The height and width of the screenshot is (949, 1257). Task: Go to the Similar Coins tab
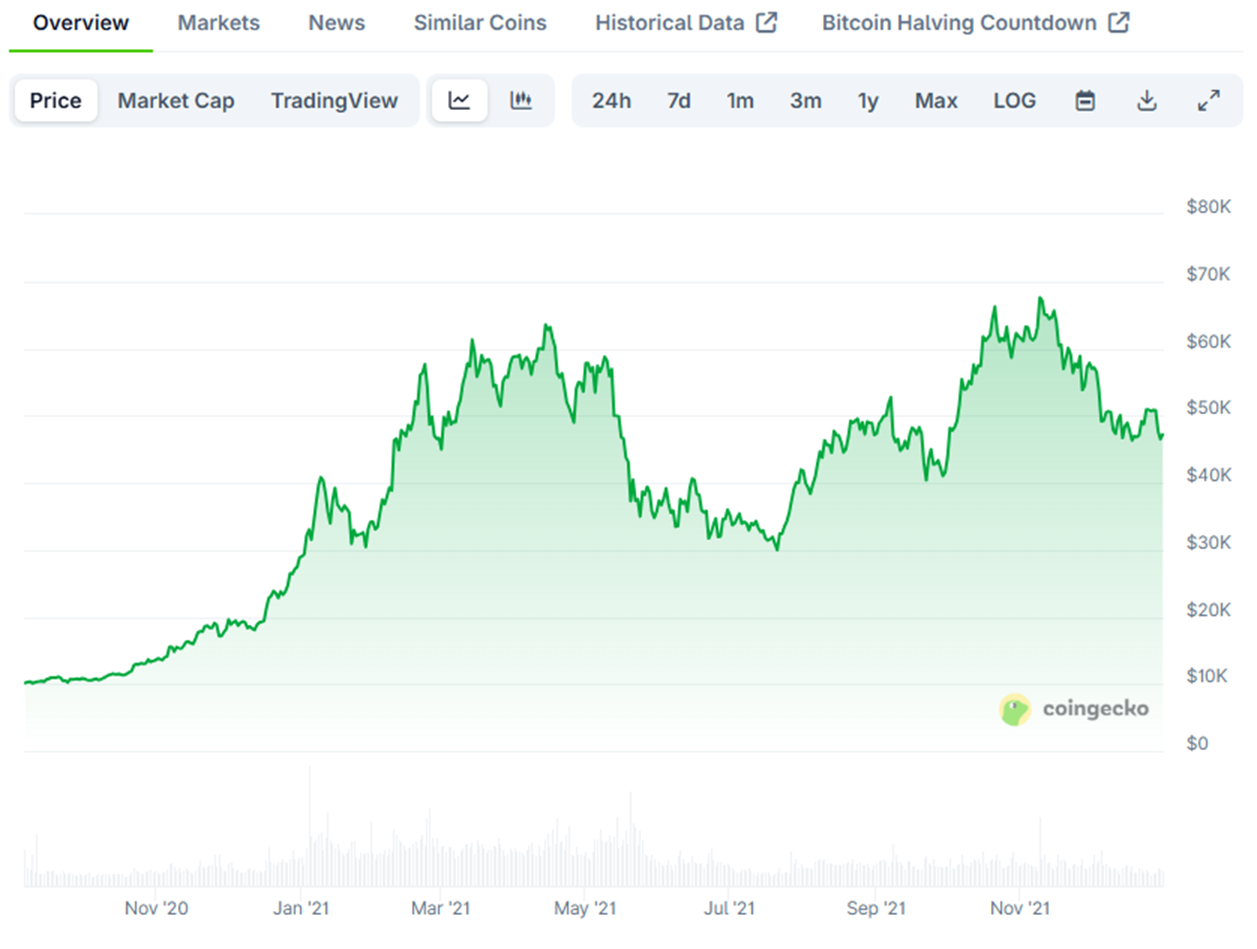click(480, 22)
